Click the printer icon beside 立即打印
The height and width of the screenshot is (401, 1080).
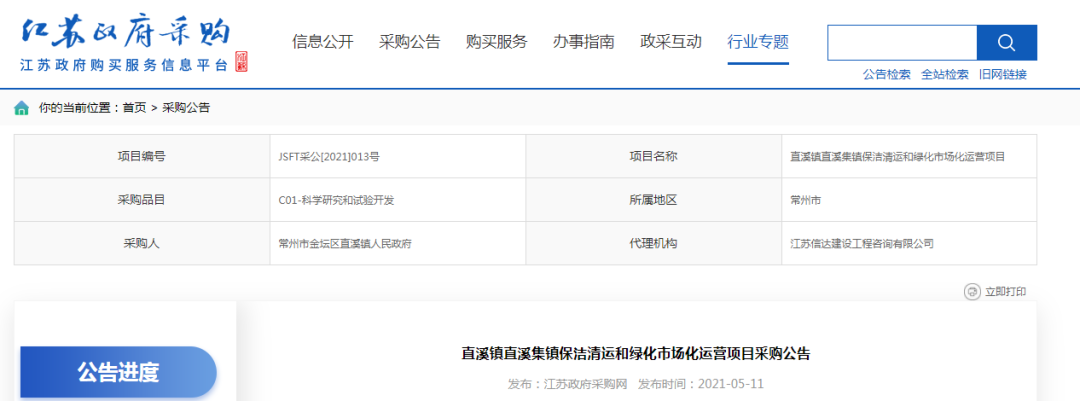972,291
